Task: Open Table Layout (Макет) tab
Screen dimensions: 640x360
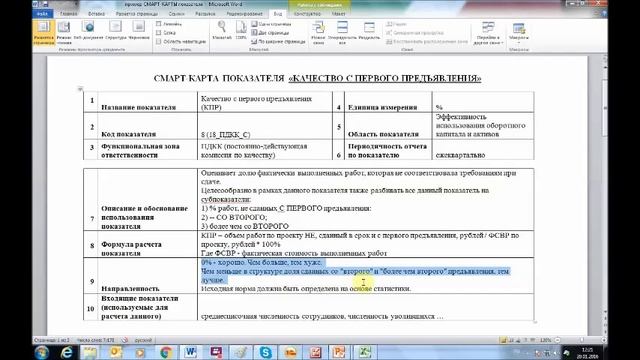Action: click(338, 14)
